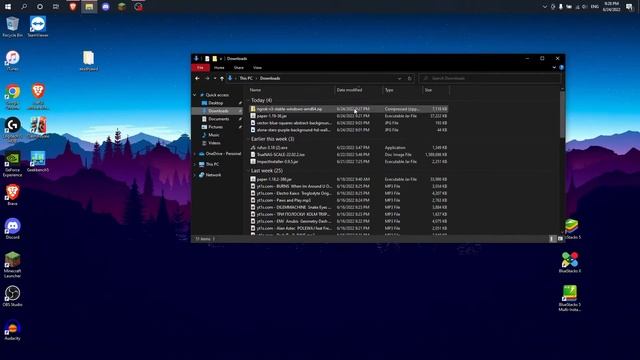640x360 pixels.
Task: Go forward in File Explorer
Action: (207, 78)
